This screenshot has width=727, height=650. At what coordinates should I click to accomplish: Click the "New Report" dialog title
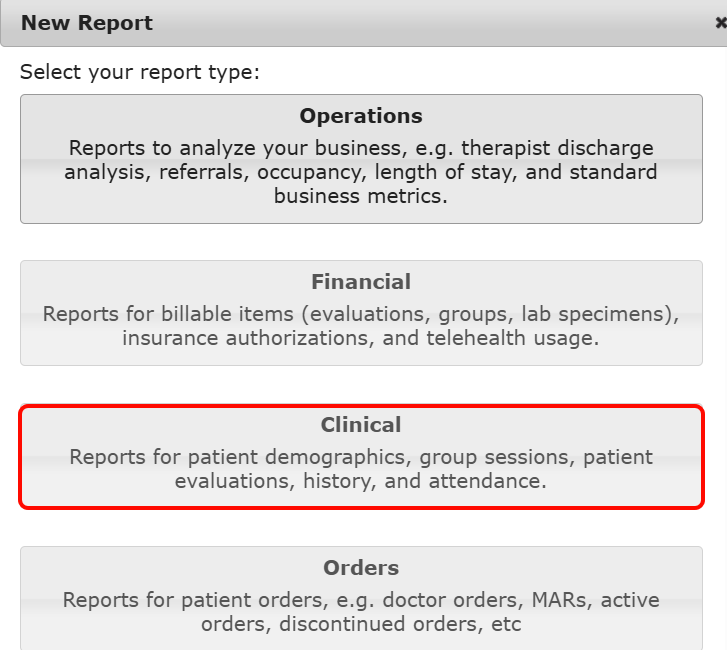(87, 22)
